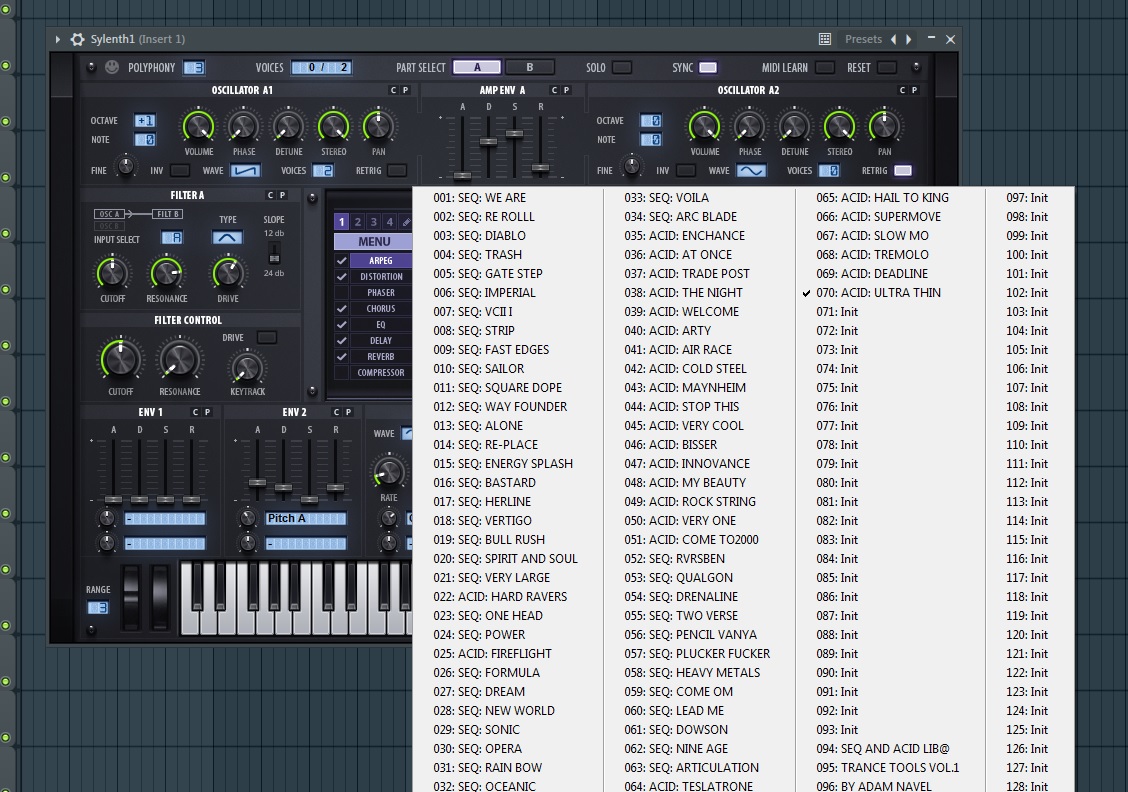Image resolution: width=1128 pixels, height=792 pixels.
Task: Open the Presets label in title bar
Action: tap(863, 40)
